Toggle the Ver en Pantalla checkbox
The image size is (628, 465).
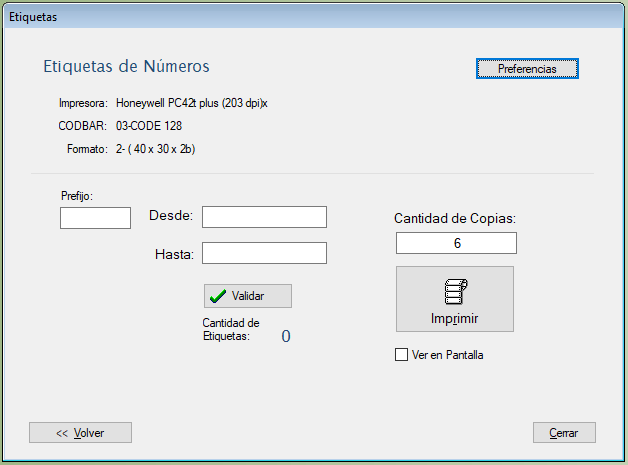[402, 355]
